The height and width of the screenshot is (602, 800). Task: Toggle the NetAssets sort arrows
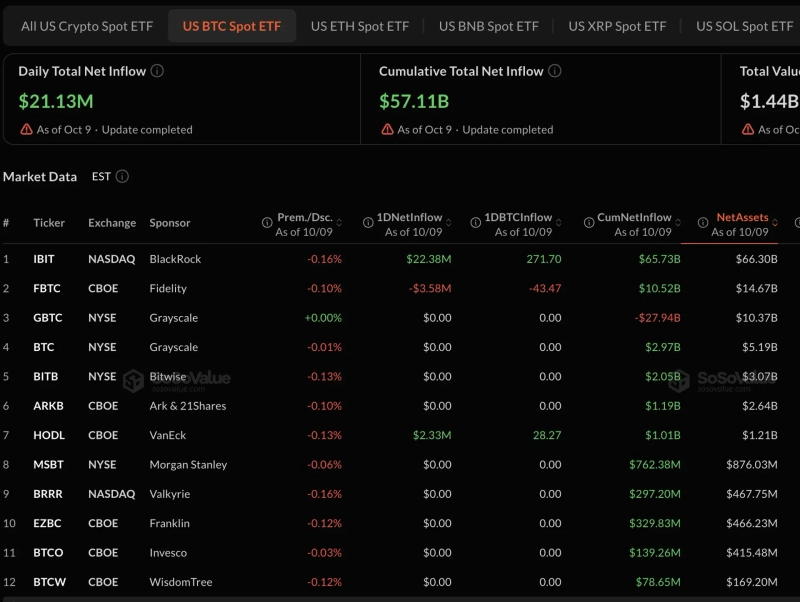tap(775, 223)
